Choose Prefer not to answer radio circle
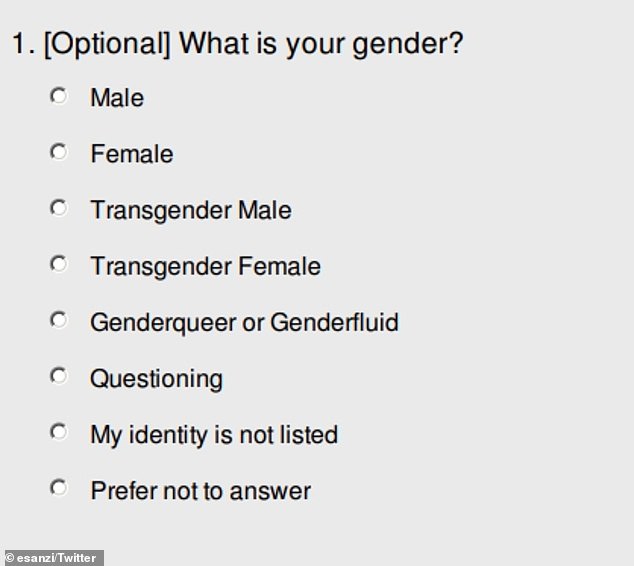The height and width of the screenshot is (566, 634). point(59,488)
